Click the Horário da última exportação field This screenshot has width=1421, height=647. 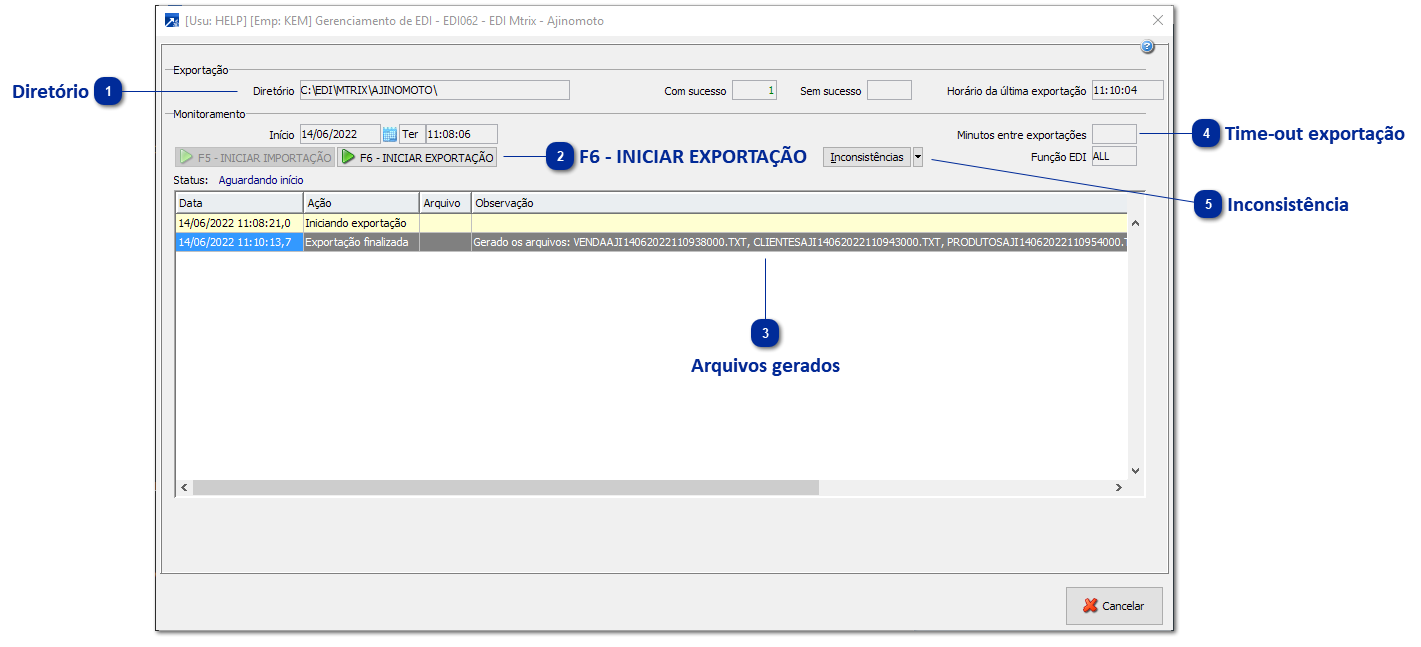click(1128, 89)
